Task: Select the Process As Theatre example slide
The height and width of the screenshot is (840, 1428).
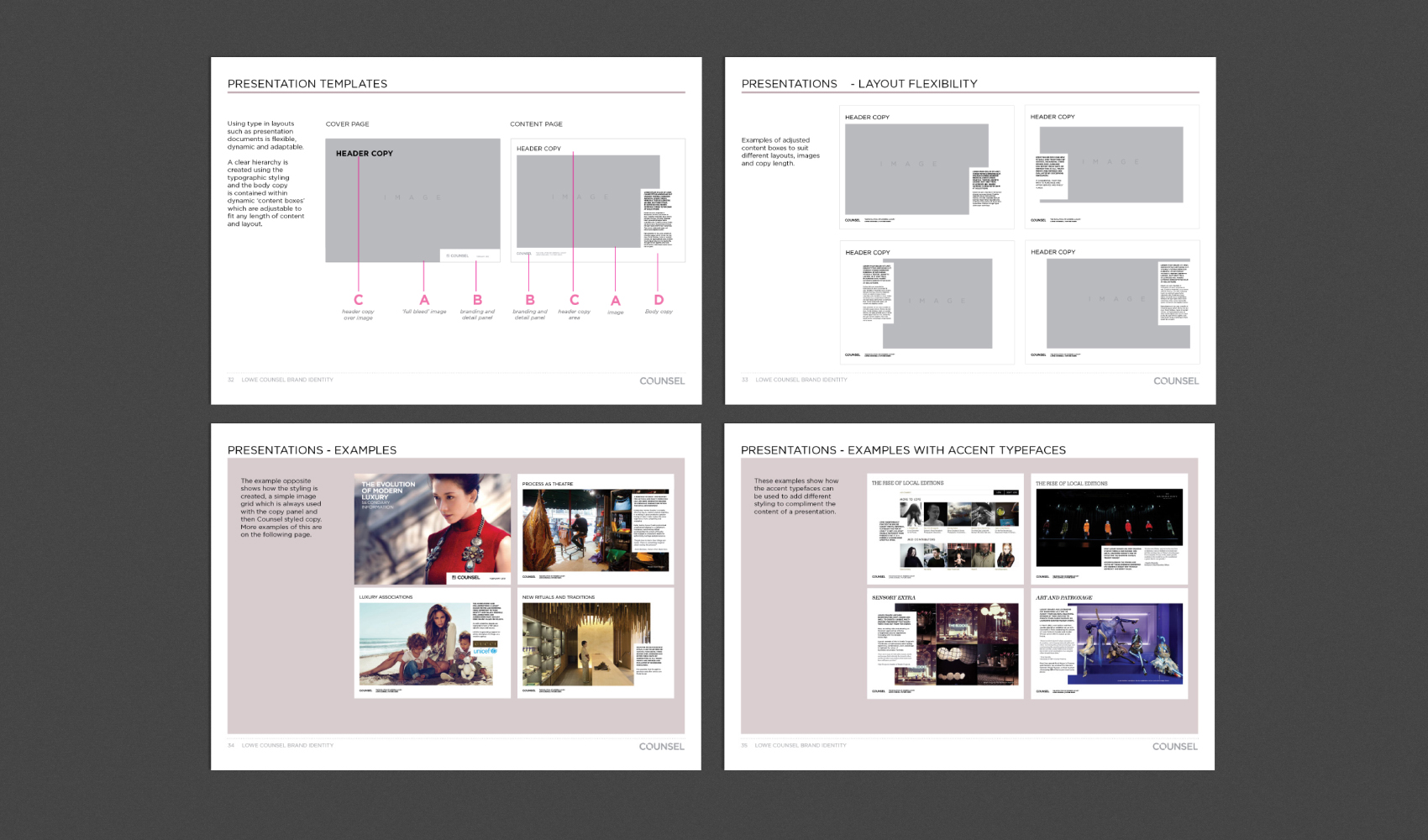Action: click(x=596, y=529)
